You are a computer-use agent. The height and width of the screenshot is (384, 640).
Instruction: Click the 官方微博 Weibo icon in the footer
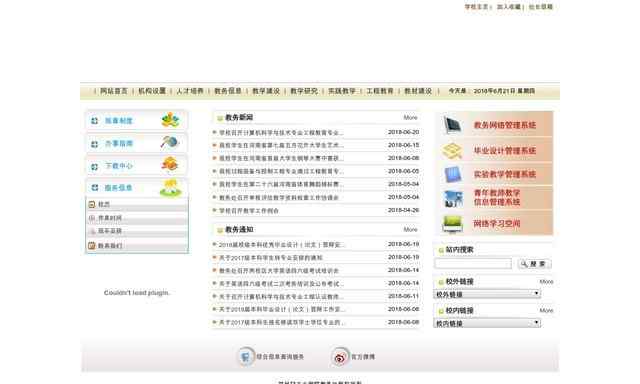pos(340,357)
